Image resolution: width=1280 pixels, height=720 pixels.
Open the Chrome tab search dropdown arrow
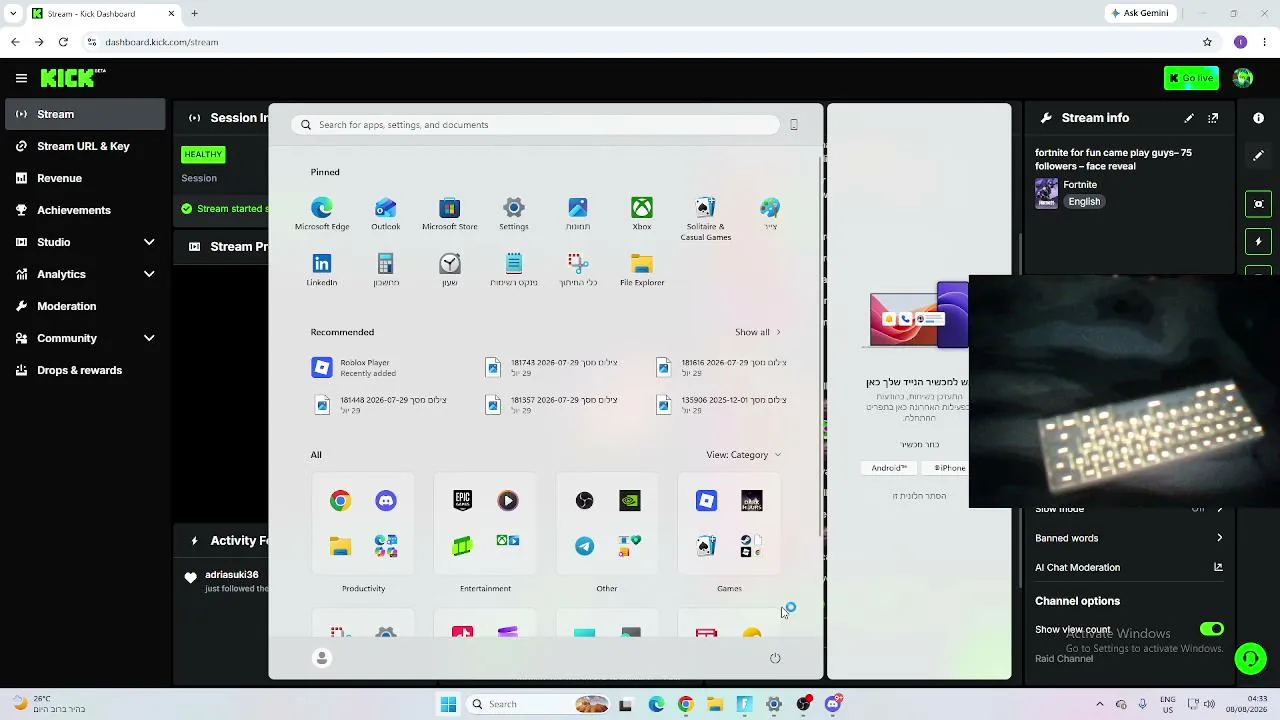13,14
